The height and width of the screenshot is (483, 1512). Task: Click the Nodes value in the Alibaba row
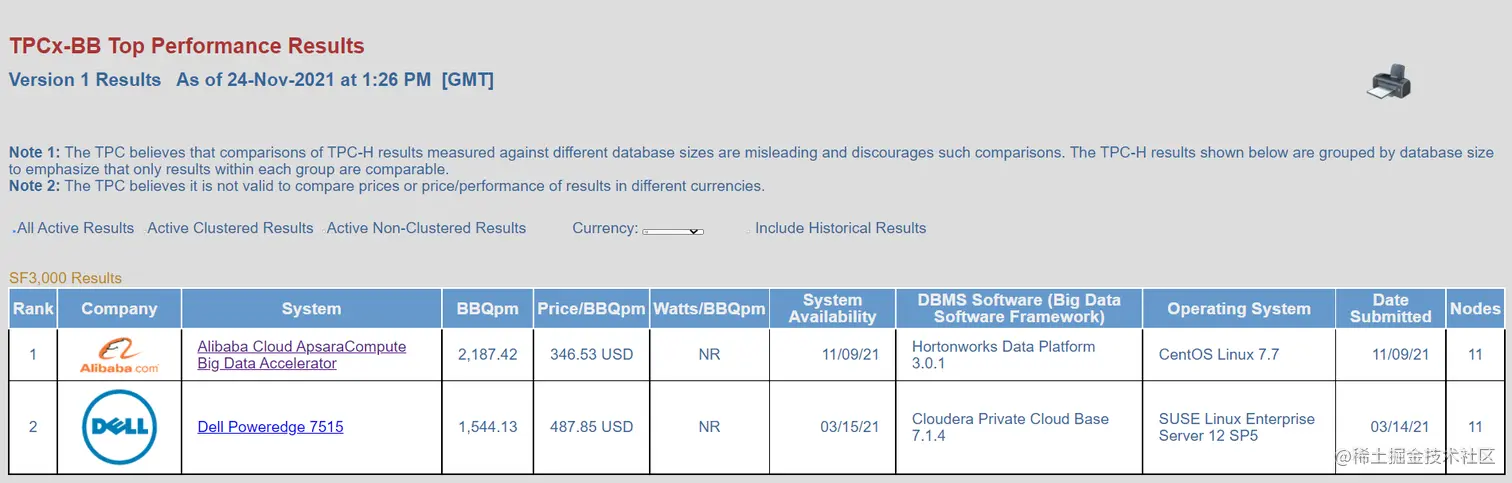(x=1475, y=355)
